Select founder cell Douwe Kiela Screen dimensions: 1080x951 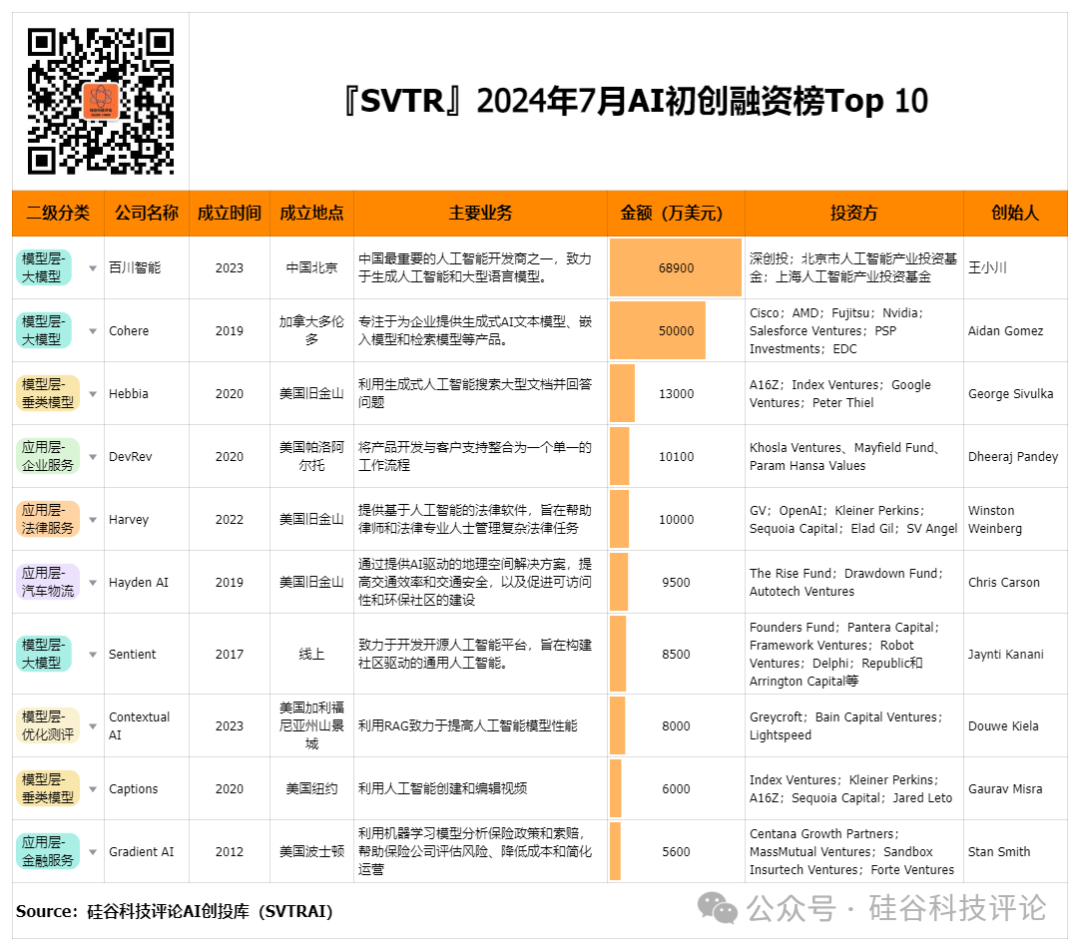(x=1015, y=726)
